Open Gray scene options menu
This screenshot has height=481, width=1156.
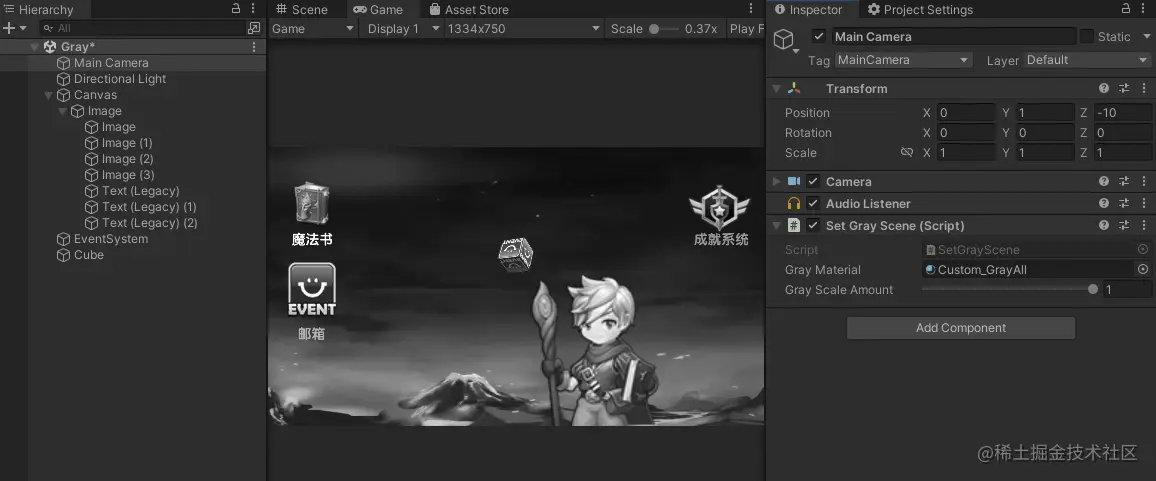click(254, 46)
